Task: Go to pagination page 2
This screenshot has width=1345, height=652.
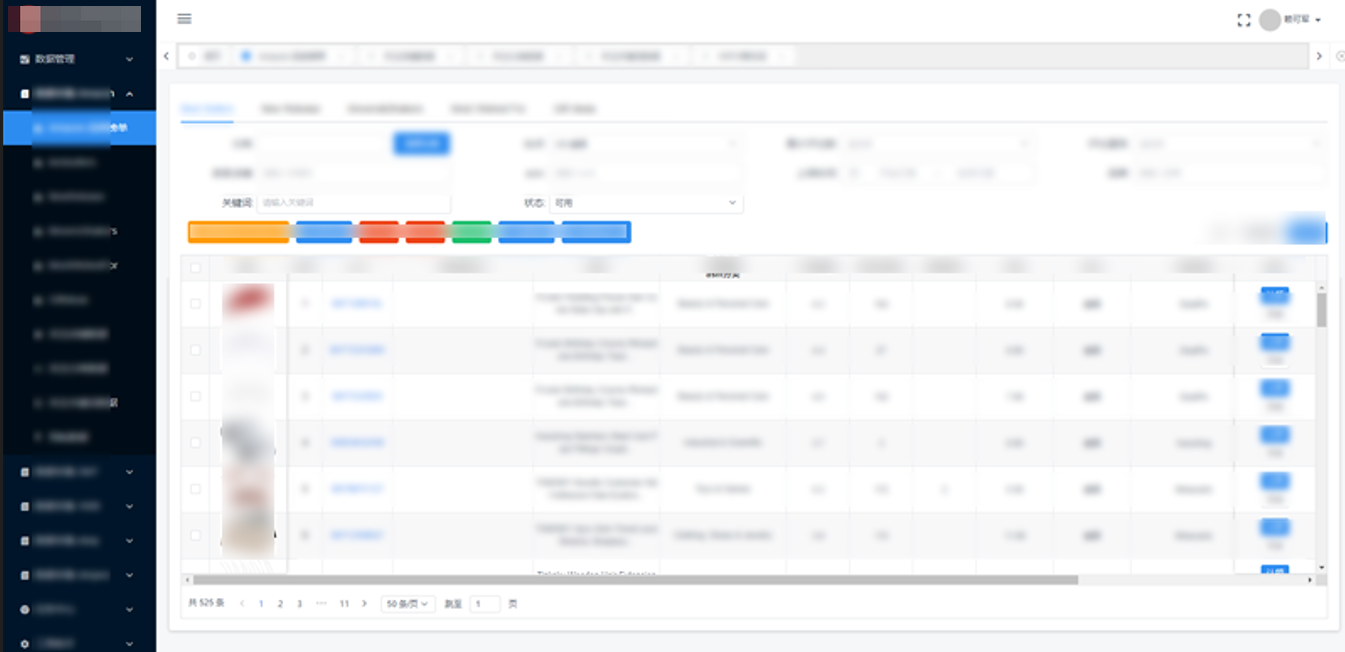Action: pos(280,604)
